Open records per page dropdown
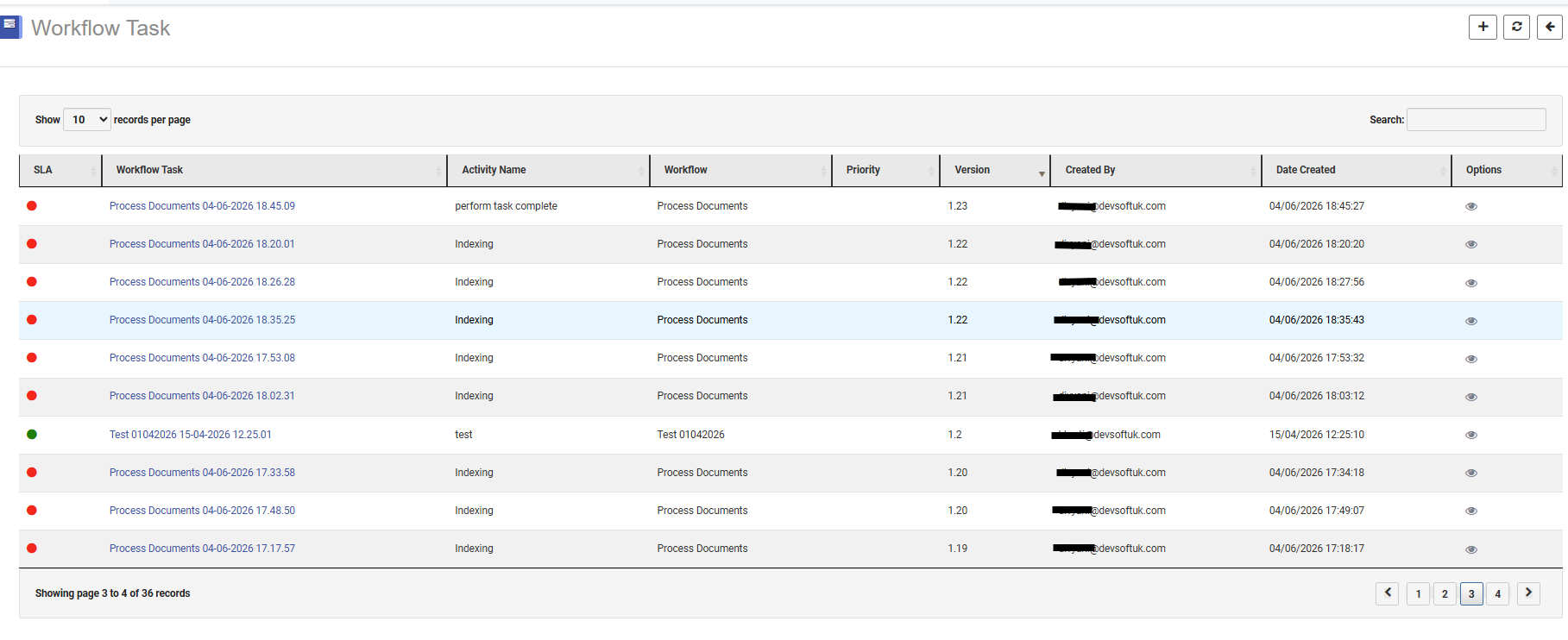Viewport: 1568px width, 640px height. pos(87,120)
